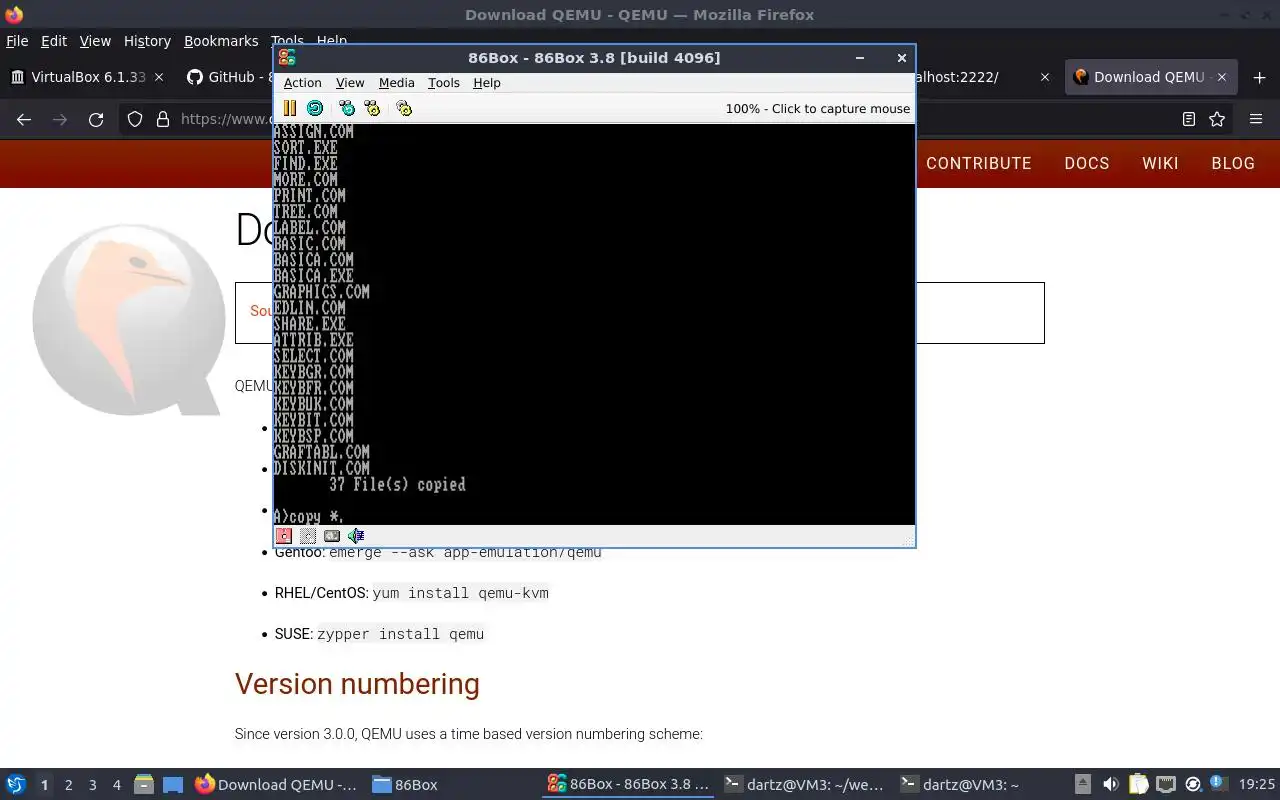This screenshot has width=1280, height=800.
Task: Click 'zypper install qemu' code text
Action: coord(400,634)
